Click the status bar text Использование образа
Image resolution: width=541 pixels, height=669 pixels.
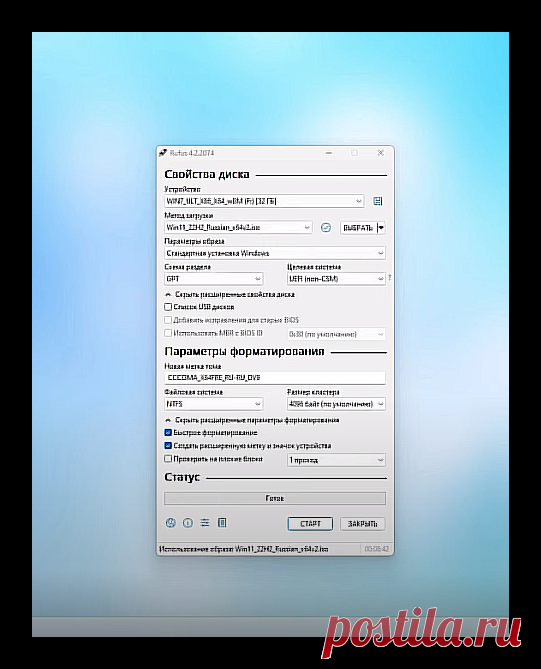pyautogui.click(x=244, y=549)
